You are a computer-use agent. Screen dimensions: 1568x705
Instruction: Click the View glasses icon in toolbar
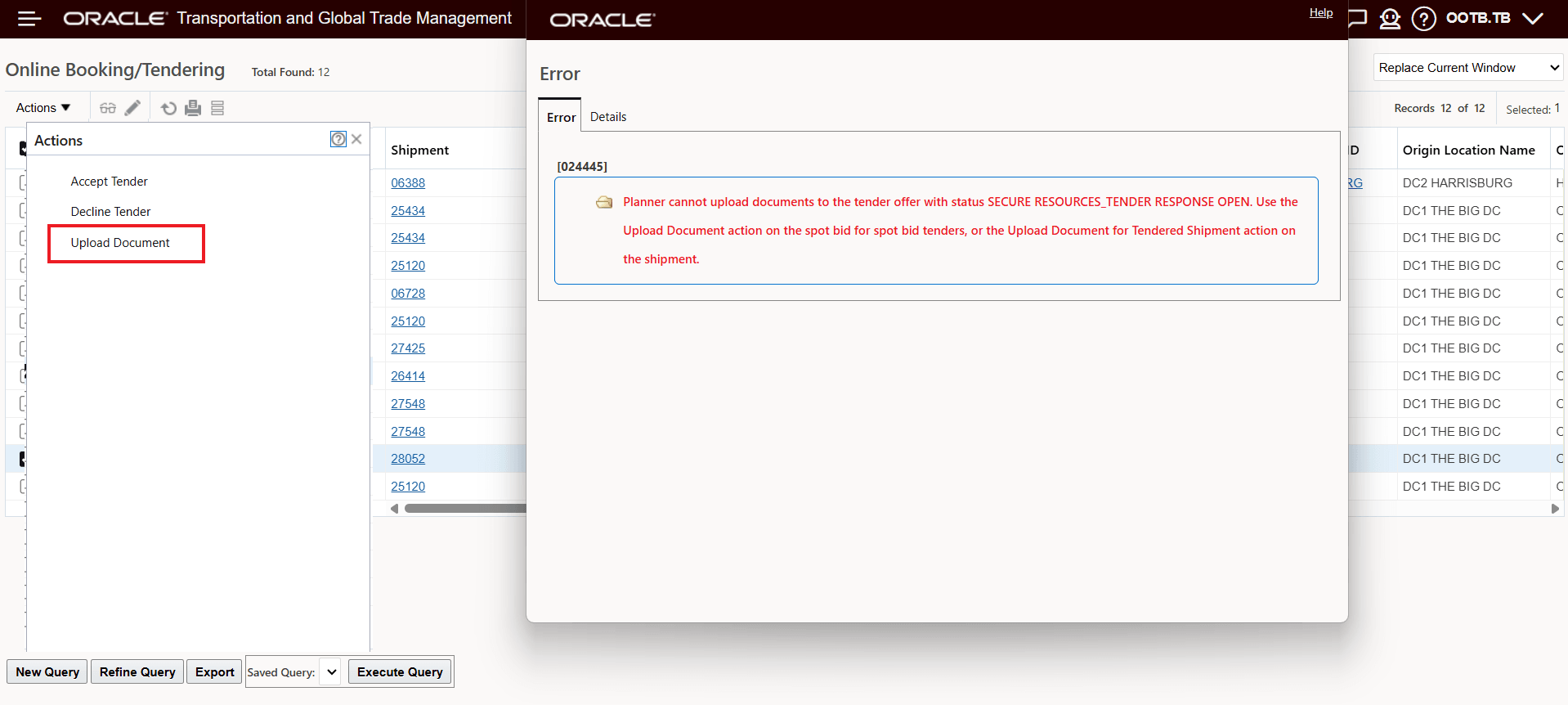point(108,108)
